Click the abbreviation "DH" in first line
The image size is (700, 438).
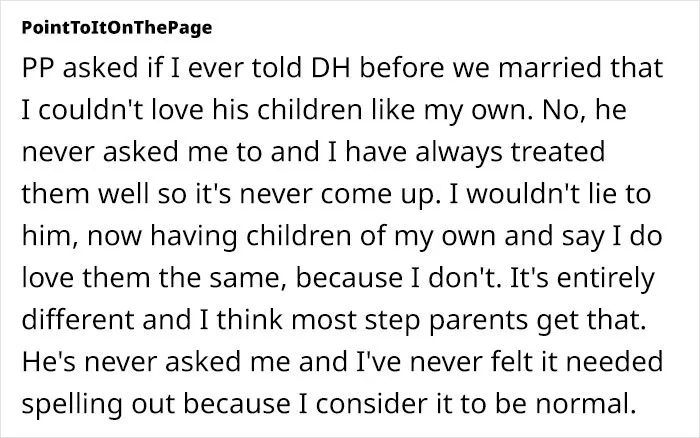point(330,68)
